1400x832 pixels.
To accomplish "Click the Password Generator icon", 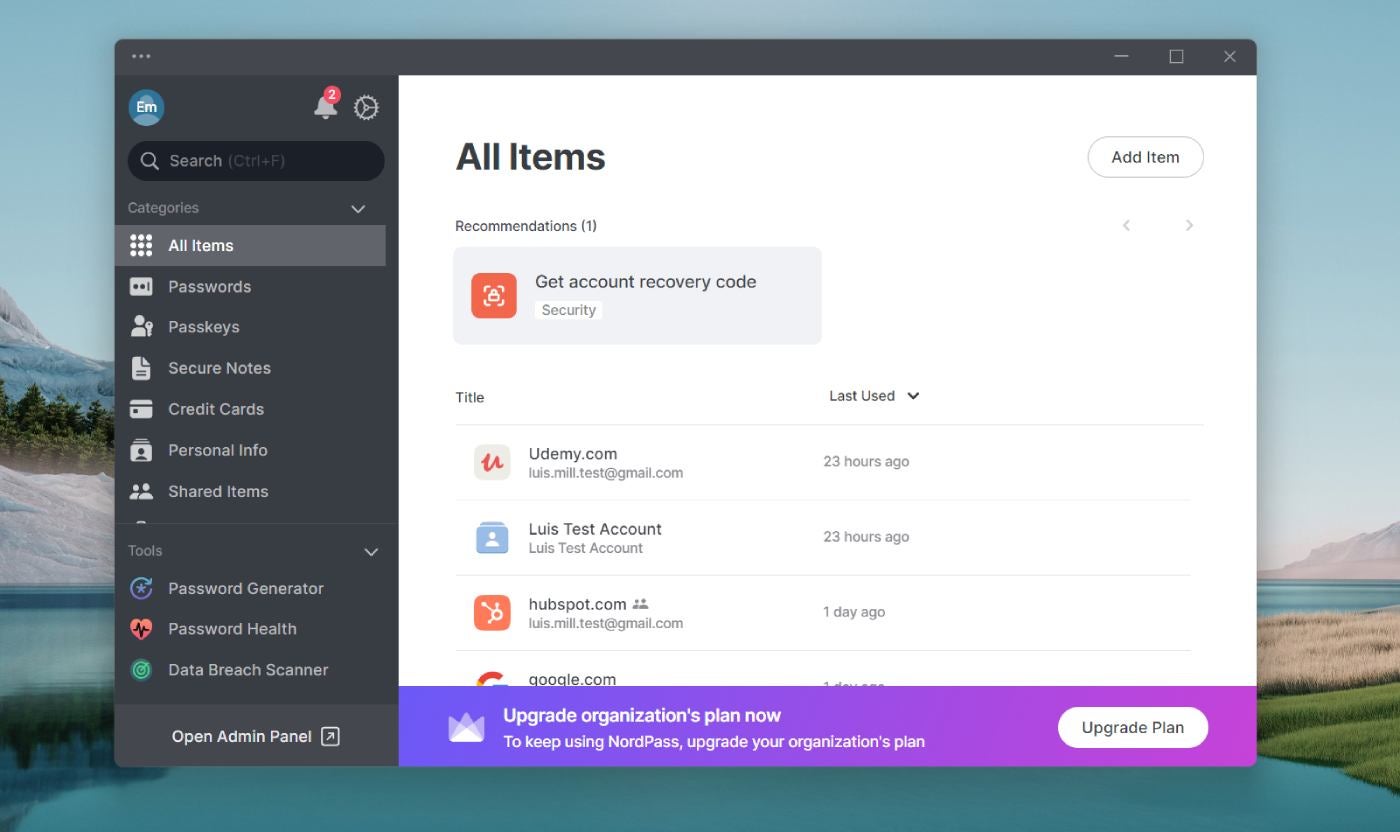I will [x=141, y=588].
